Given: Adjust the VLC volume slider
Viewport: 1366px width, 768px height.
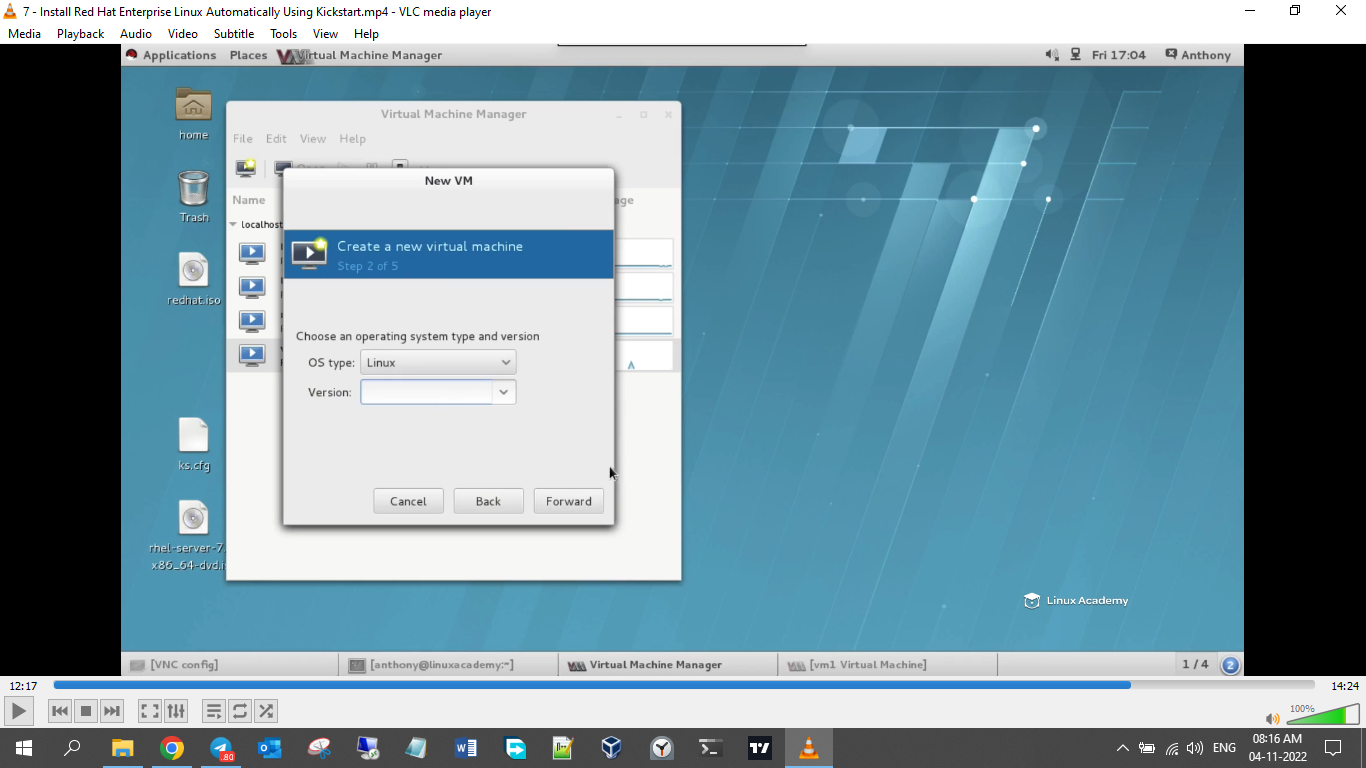Looking at the screenshot, I should [x=1322, y=714].
